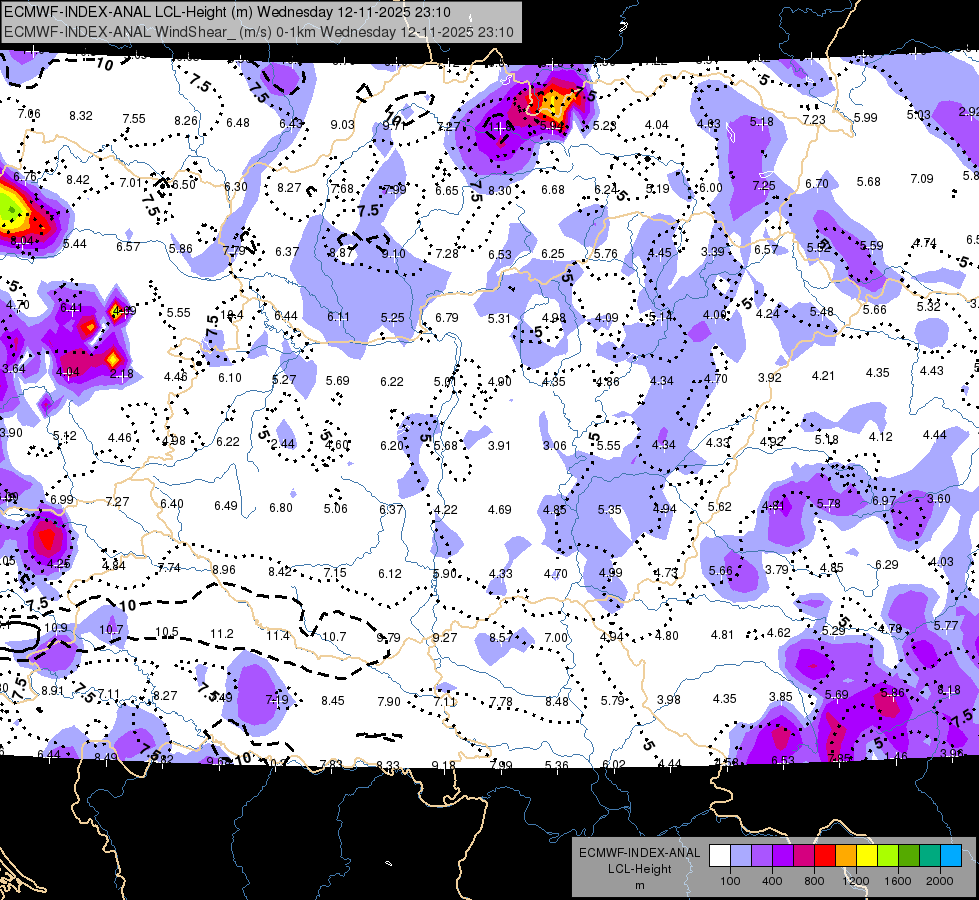The image size is (979, 900).
Task: Select the grid value 6.29
Action: (x=887, y=564)
